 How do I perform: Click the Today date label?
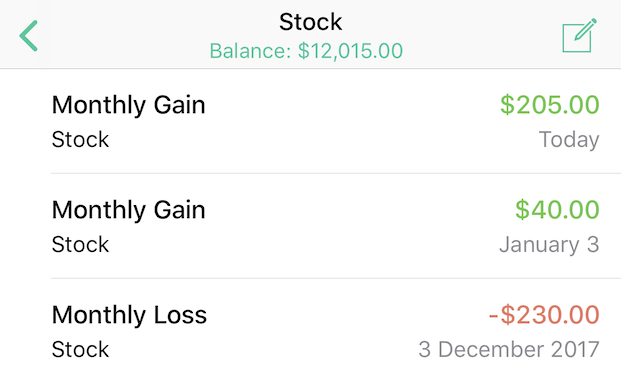point(569,140)
